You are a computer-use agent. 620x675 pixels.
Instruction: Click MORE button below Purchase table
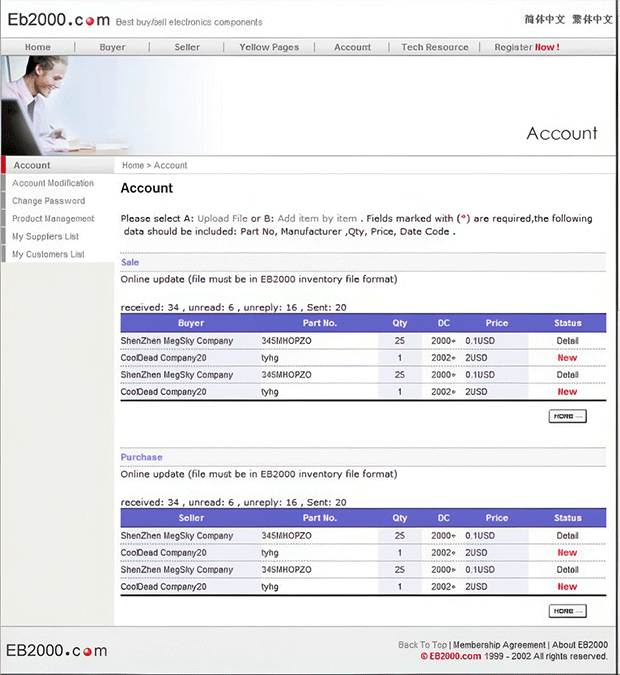(567, 611)
